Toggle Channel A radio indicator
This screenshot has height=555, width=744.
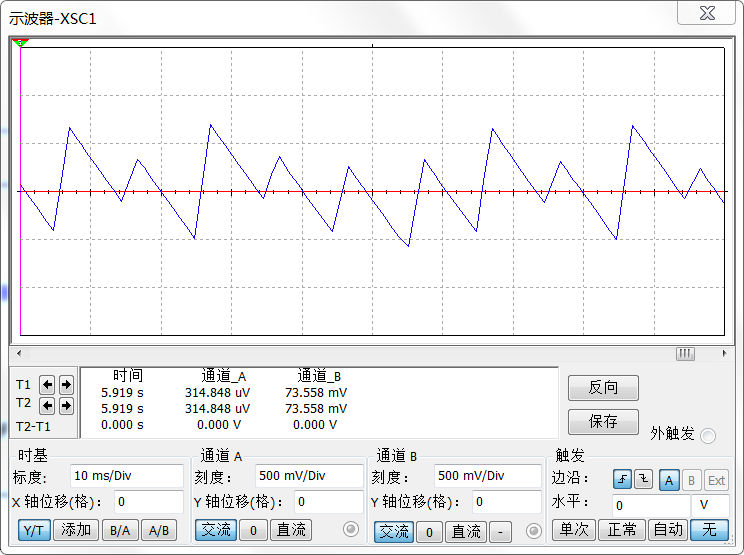(351, 529)
